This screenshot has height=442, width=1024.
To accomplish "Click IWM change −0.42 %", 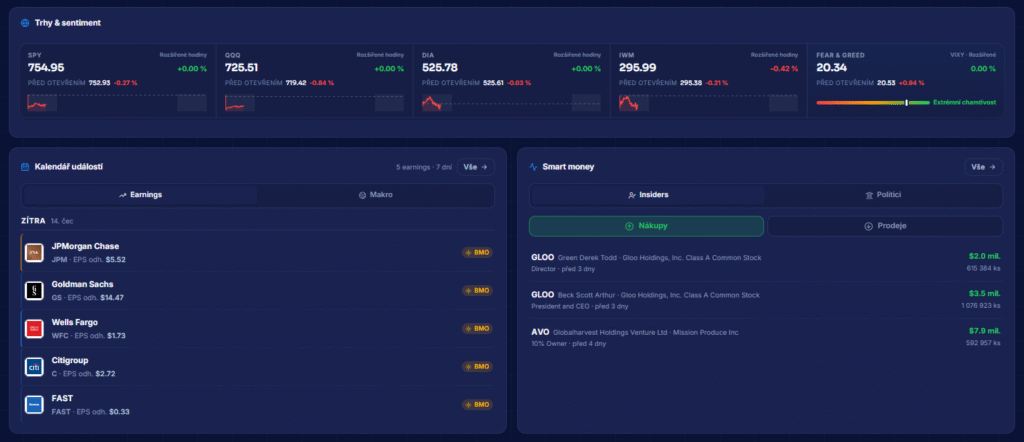I will (784, 69).
